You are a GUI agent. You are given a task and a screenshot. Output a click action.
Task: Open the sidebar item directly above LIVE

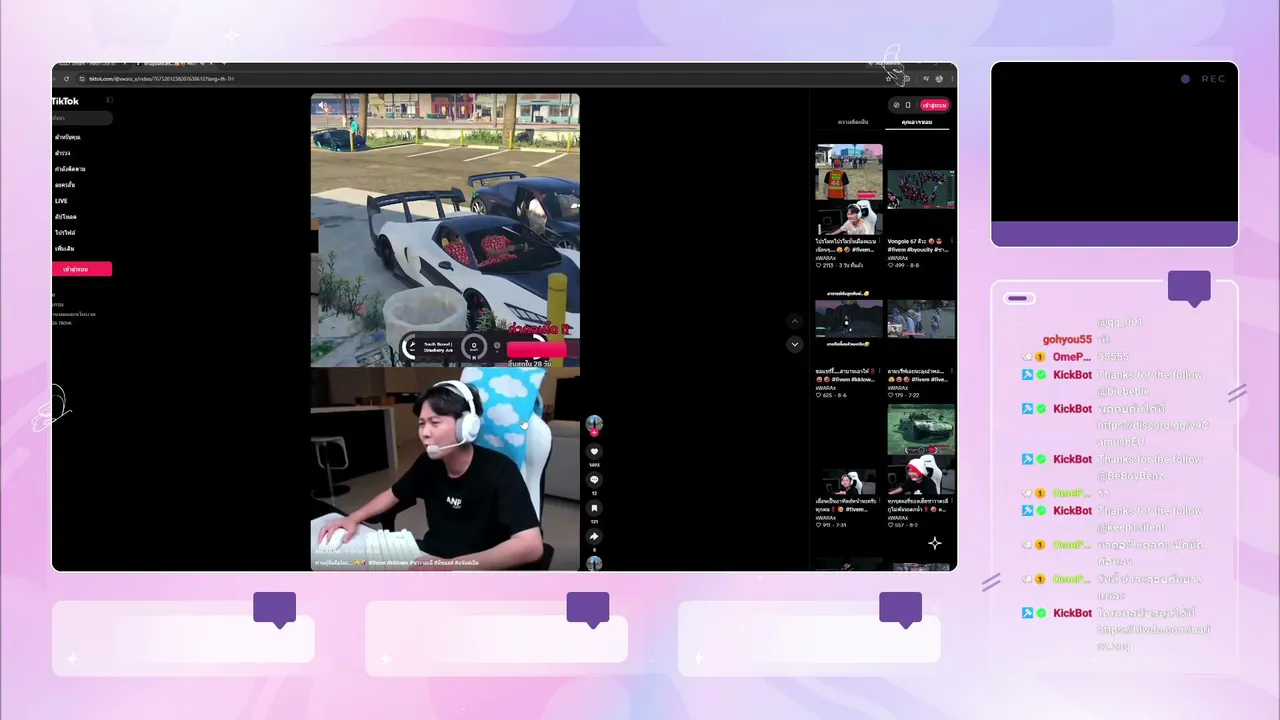(66, 185)
